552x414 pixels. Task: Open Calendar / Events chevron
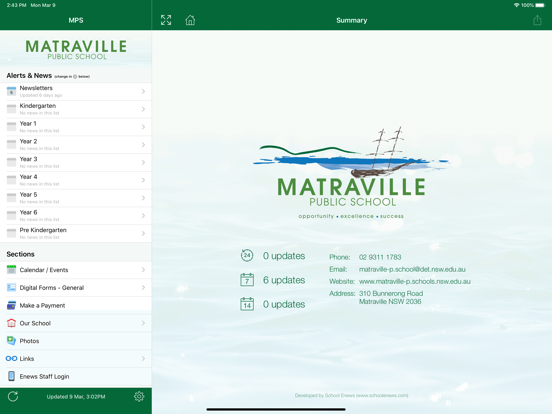pos(143,270)
